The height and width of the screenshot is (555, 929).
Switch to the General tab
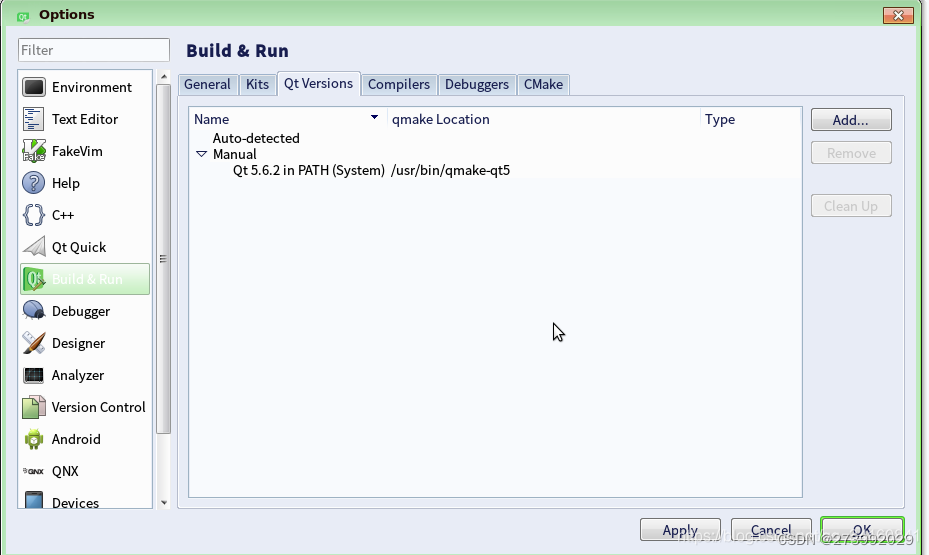(x=207, y=85)
